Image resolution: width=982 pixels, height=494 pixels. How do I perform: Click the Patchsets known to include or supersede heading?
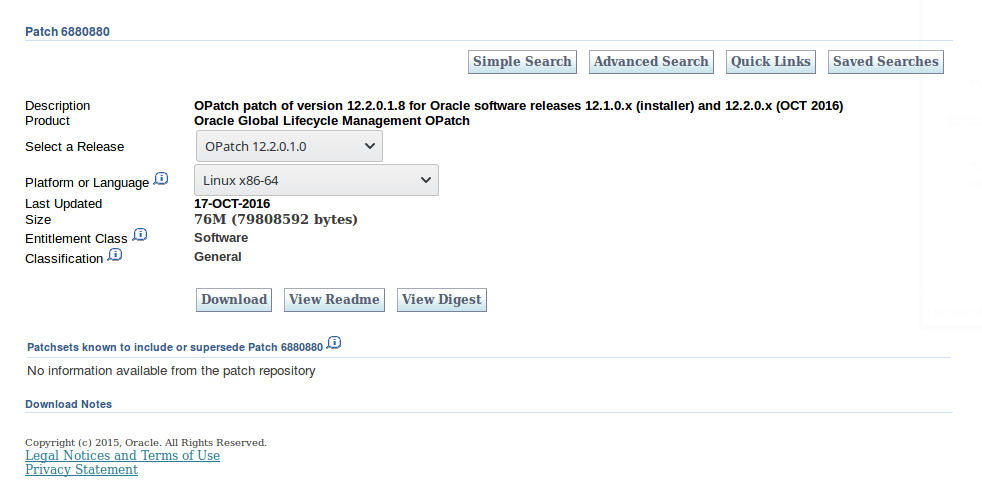tap(175, 347)
